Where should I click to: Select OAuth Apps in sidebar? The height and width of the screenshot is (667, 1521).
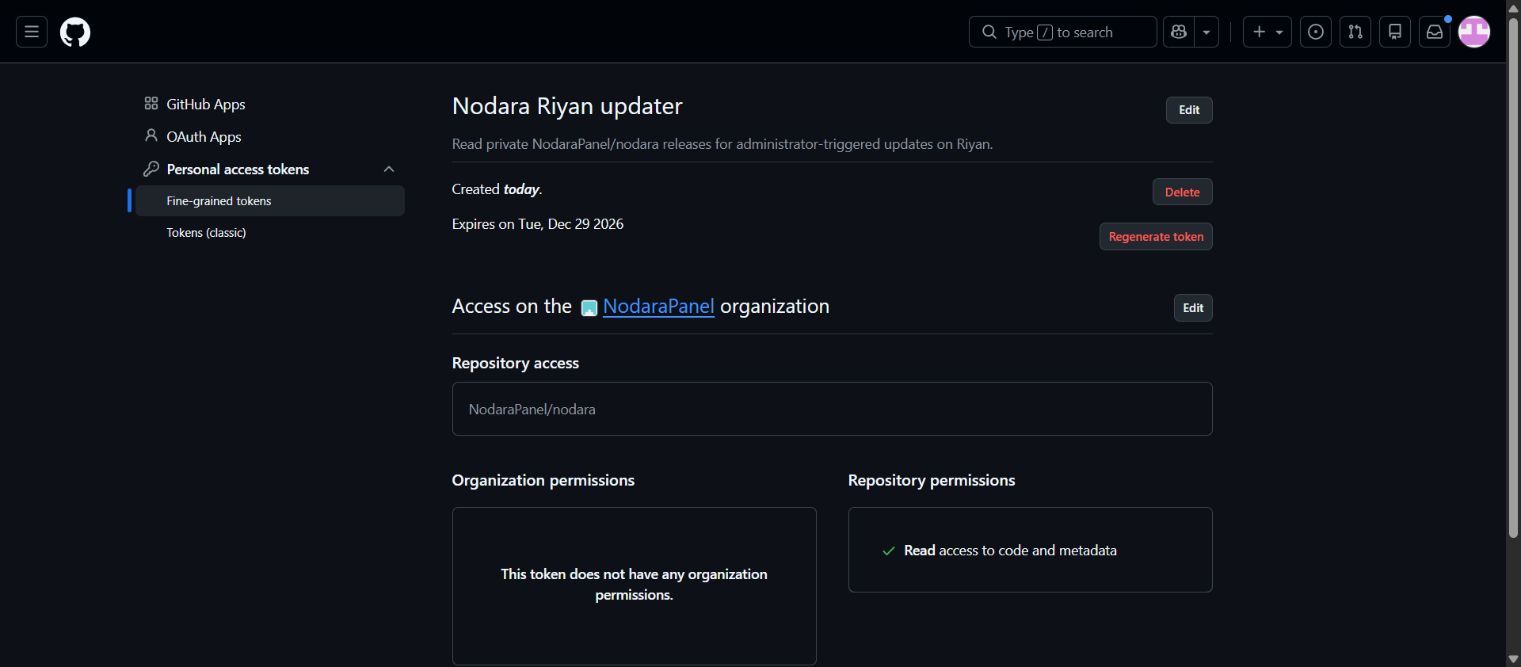click(x=270, y=136)
